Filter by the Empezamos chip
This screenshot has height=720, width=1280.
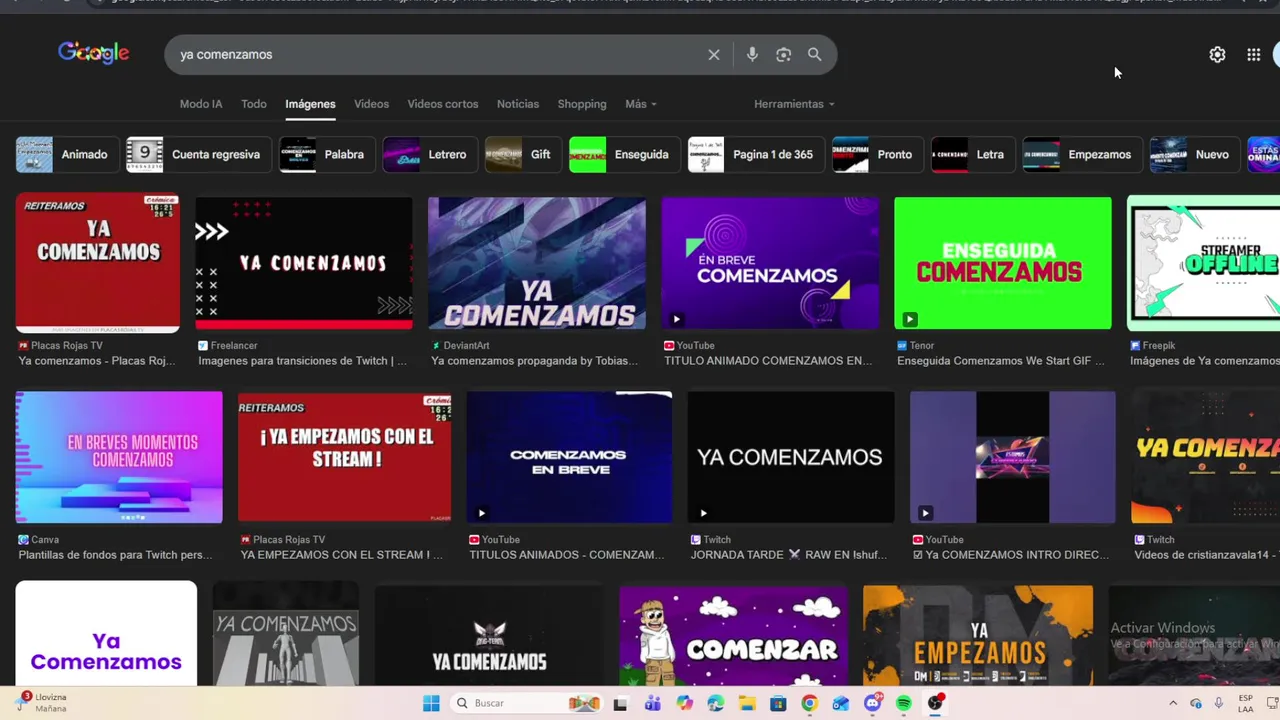[x=1081, y=155]
